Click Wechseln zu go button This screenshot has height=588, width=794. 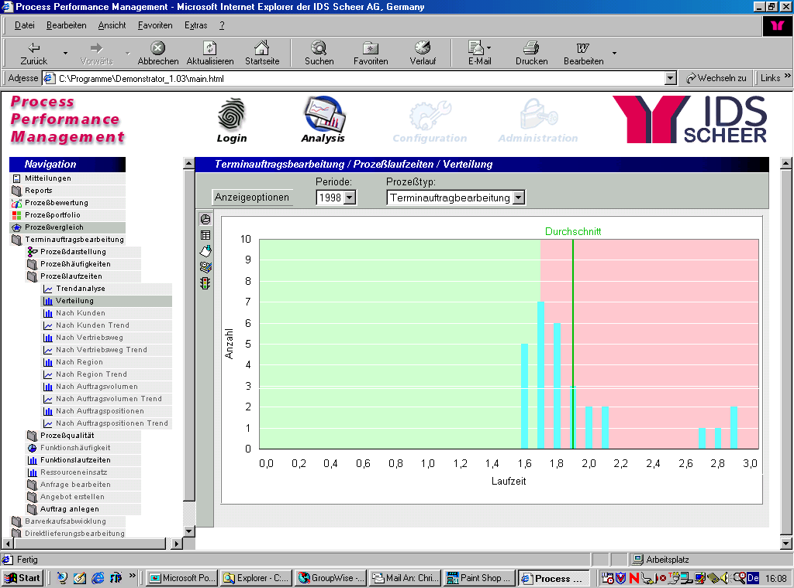[x=716, y=78]
